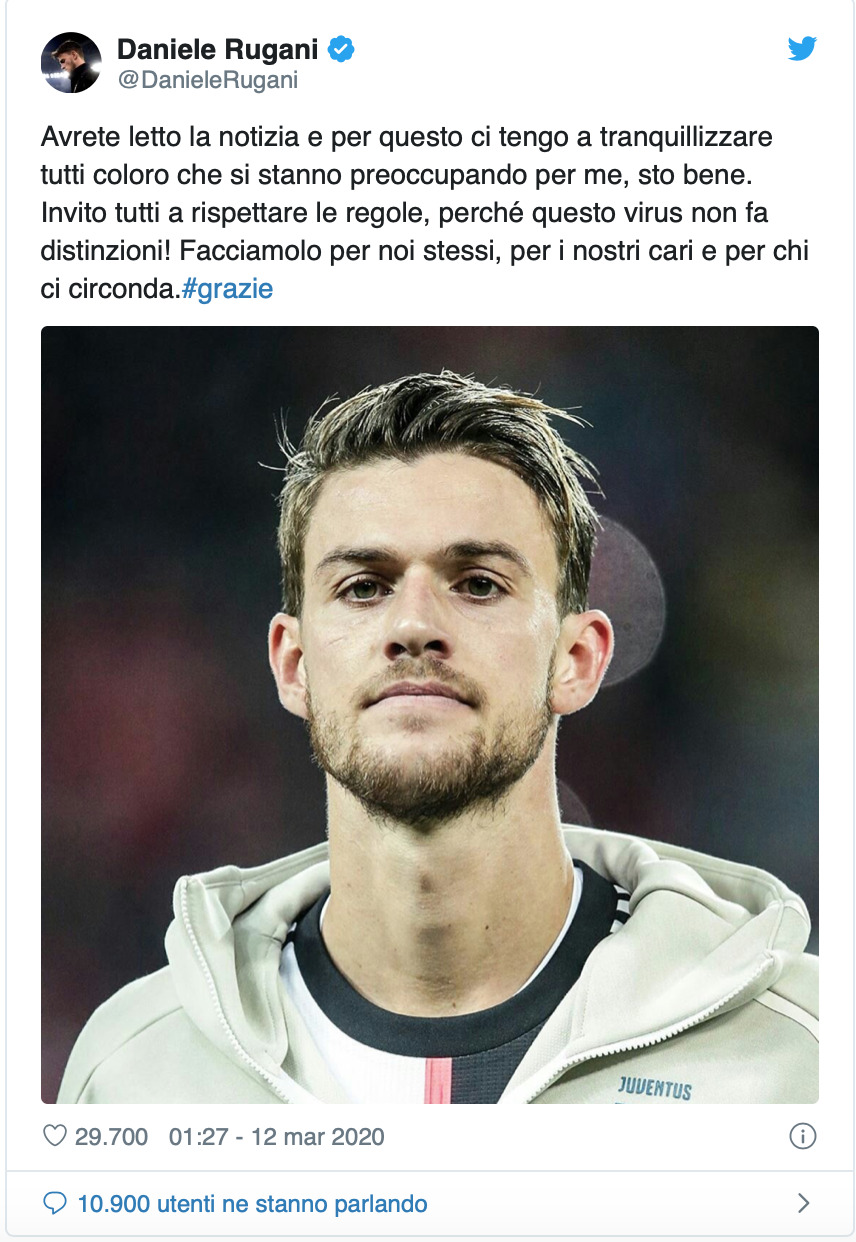Click the 01:27 tweet time
Image resolution: width=856 pixels, height=1242 pixels.
tap(197, 1137)
